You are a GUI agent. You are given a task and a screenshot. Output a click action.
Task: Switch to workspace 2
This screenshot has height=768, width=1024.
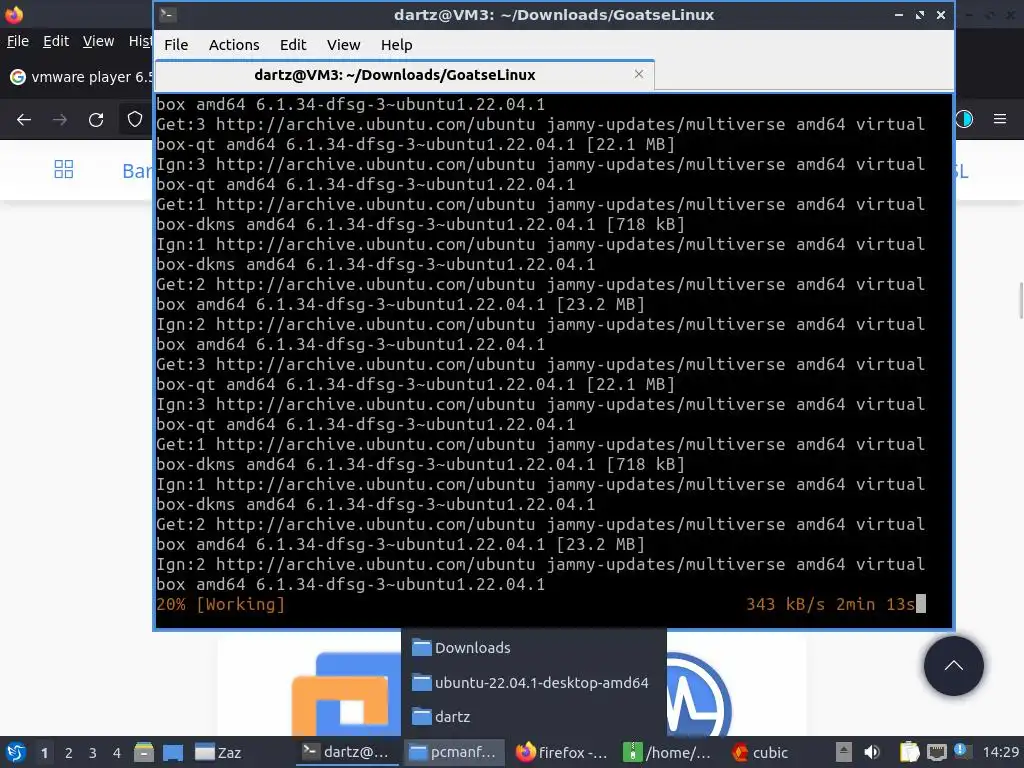coord(69,753)
